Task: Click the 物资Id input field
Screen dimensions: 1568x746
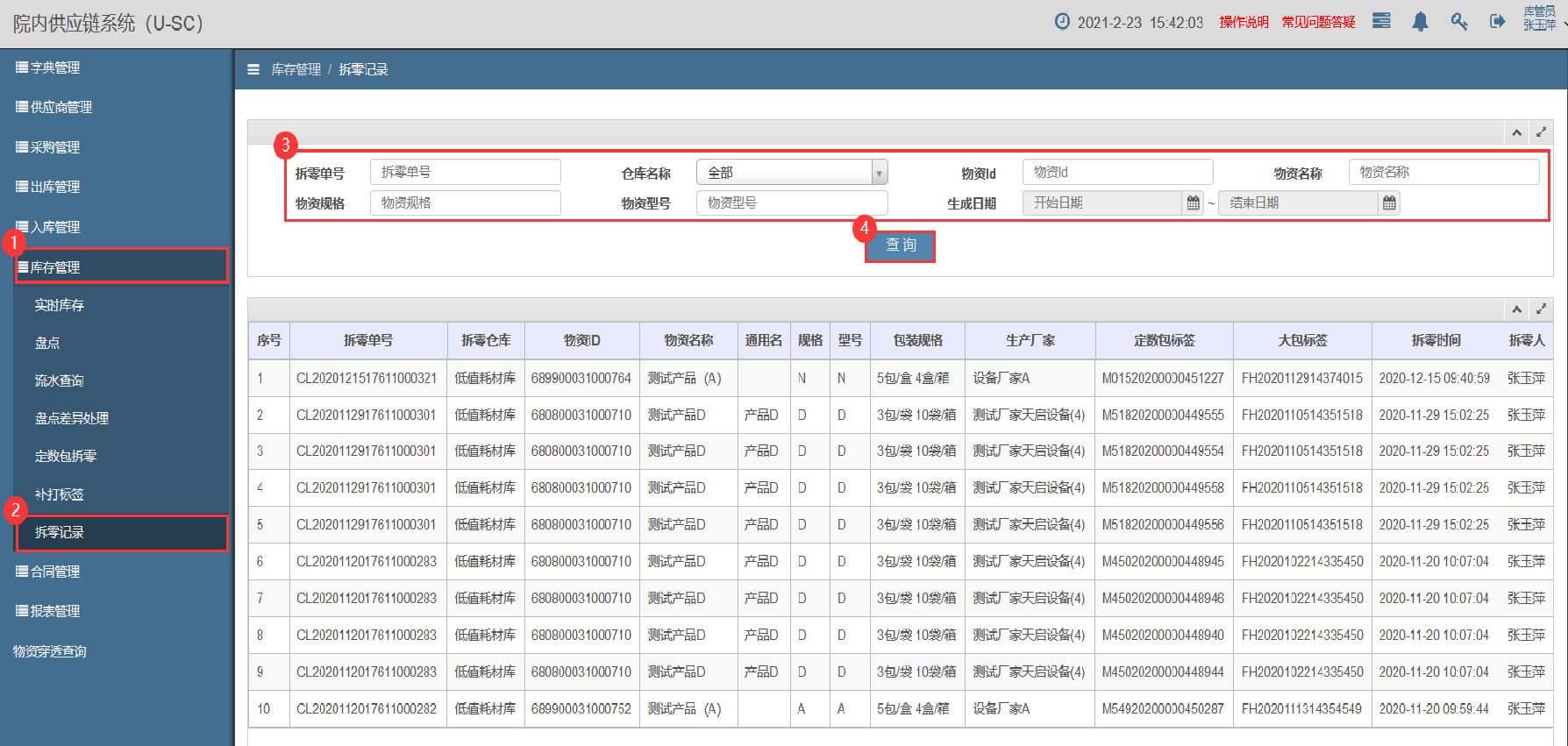Action: (1118, 172)
